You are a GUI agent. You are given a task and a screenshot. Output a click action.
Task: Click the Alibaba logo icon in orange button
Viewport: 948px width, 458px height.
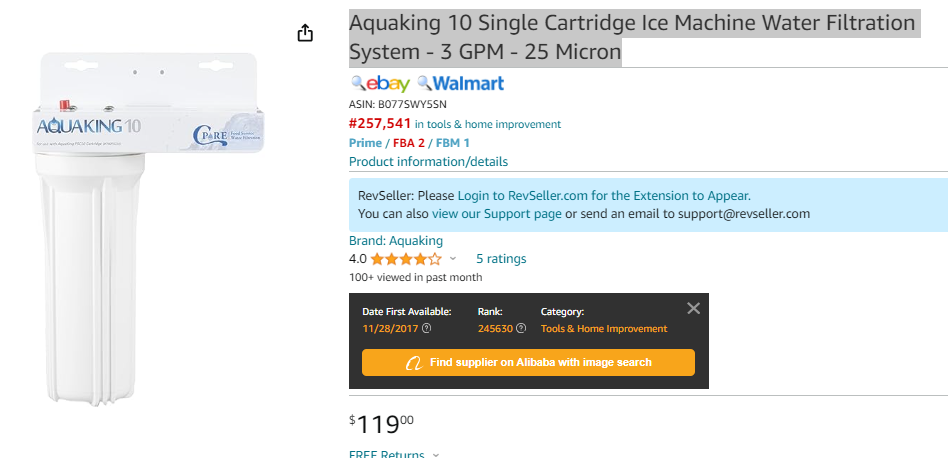tap(414, 363)
